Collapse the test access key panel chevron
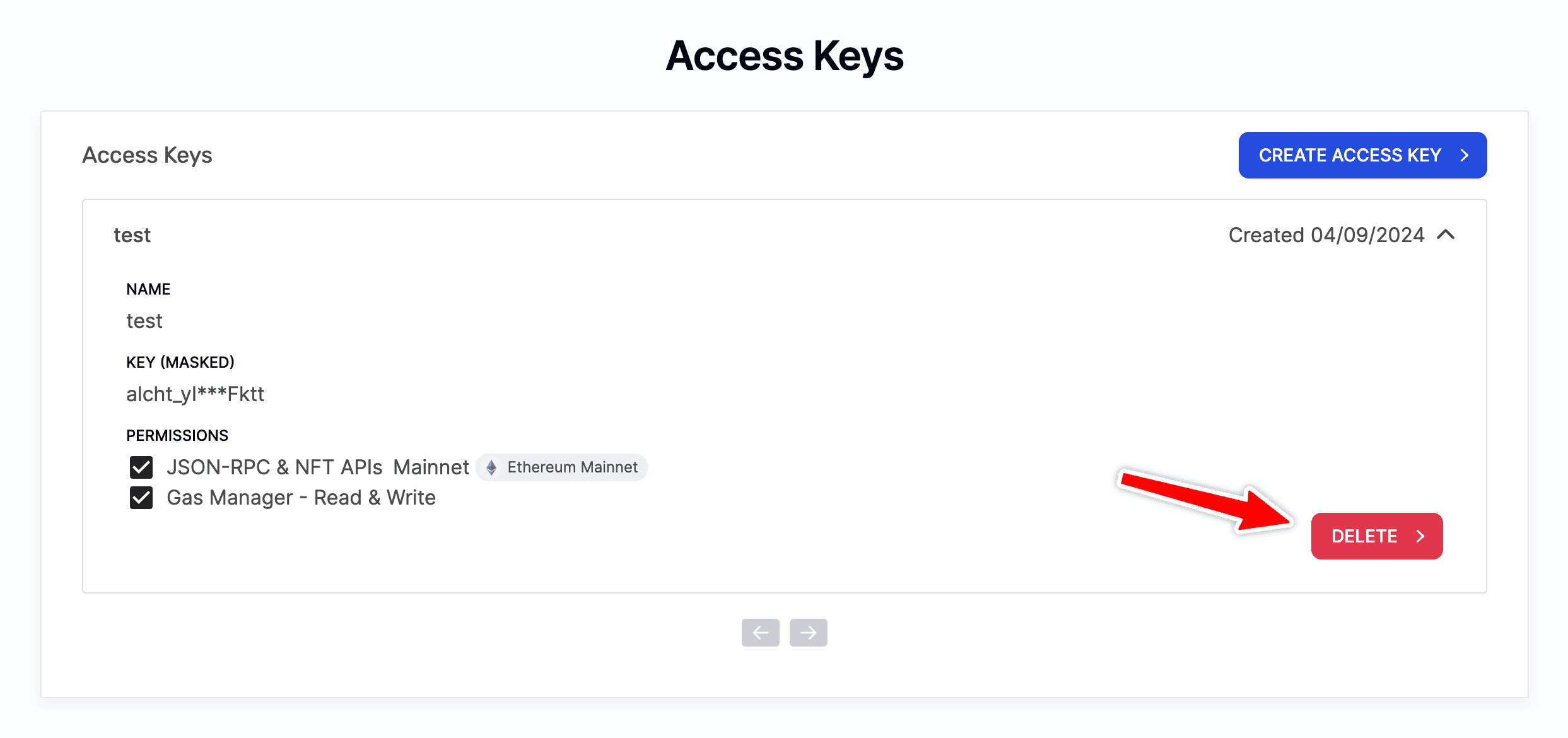Screen dimensions: 1568x738 coord(1446,235)
